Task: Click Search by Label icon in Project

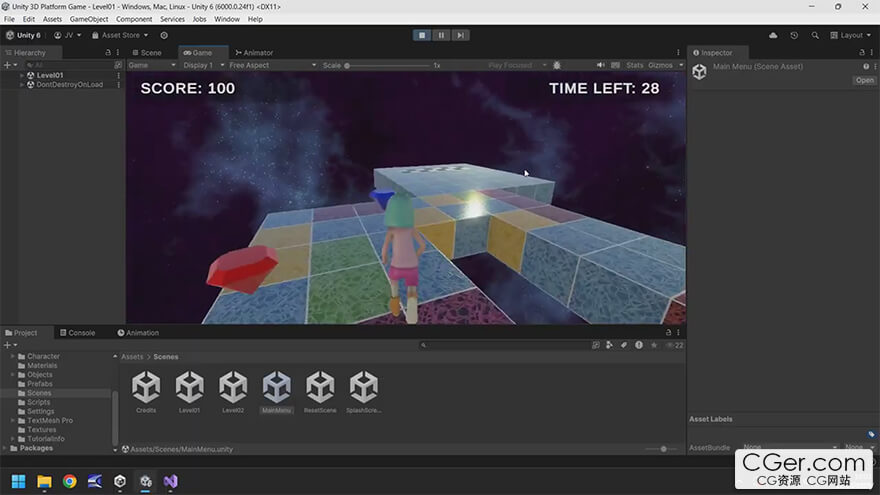Action: point(624,345)
